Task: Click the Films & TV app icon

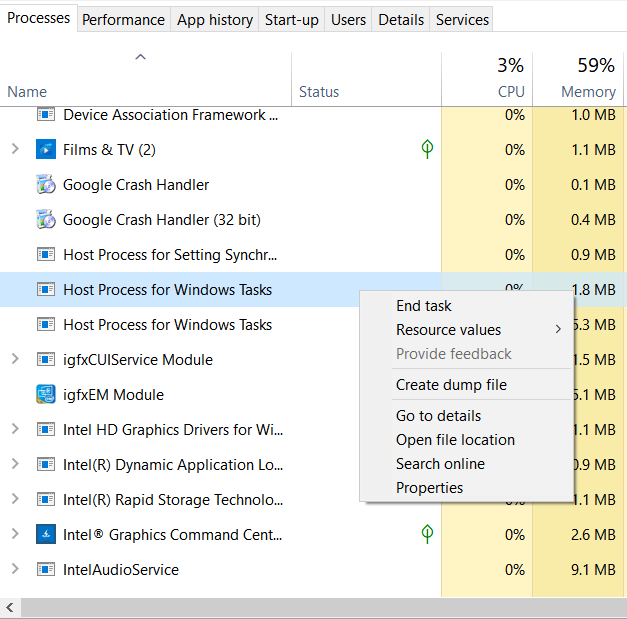Action: 45,150
